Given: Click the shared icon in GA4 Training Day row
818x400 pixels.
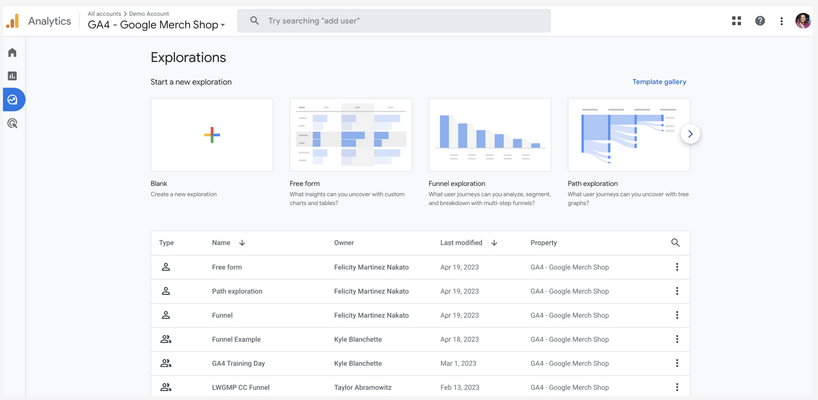Looking at the screenshot, I should pos(166,363).
